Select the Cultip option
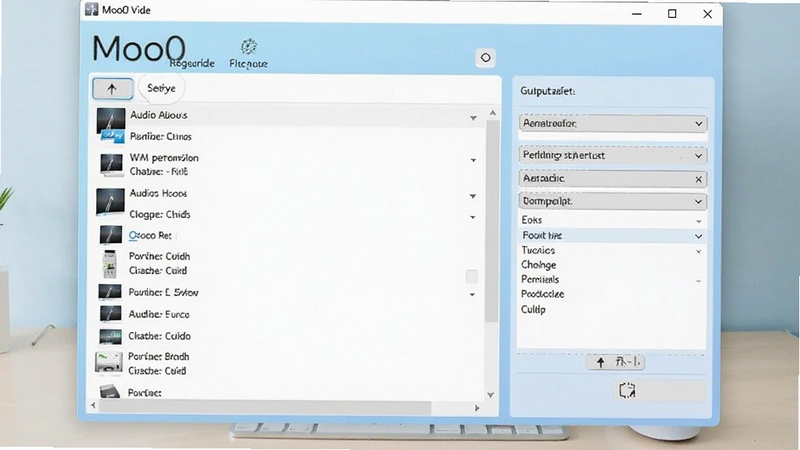 click(533, 309)
